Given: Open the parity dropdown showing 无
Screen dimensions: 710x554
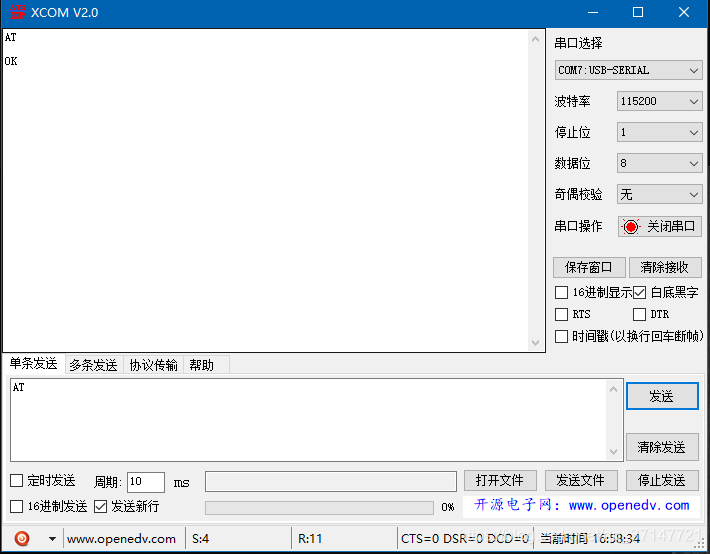Looking at the screenshot, I should (659, 194).
